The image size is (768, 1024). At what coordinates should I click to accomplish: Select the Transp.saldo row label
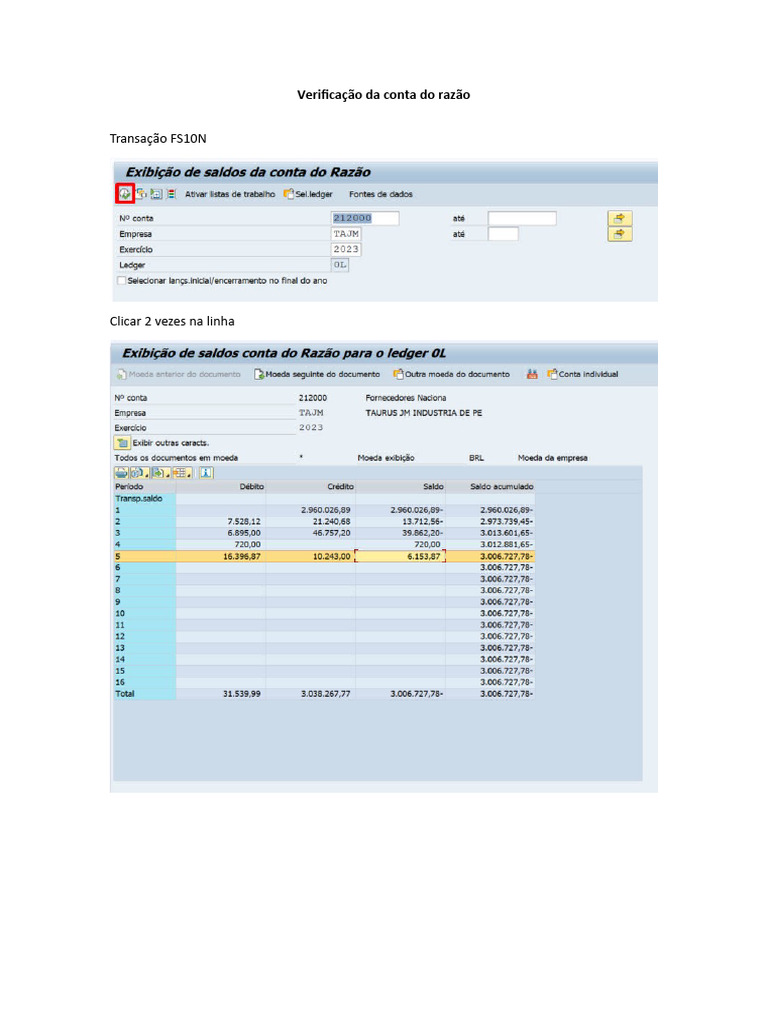(144, 498)
